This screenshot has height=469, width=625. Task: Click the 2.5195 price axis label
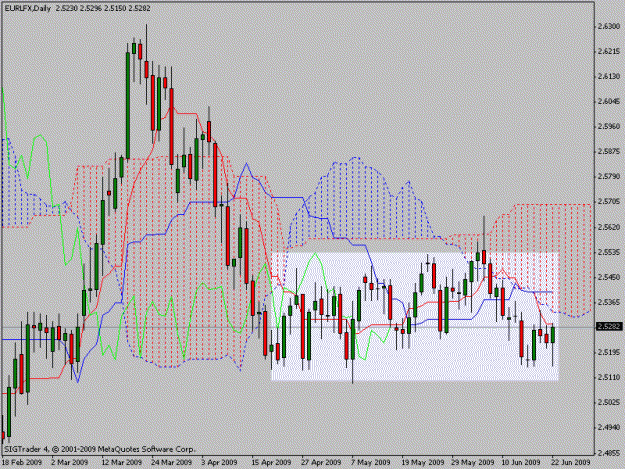[609, 352]
